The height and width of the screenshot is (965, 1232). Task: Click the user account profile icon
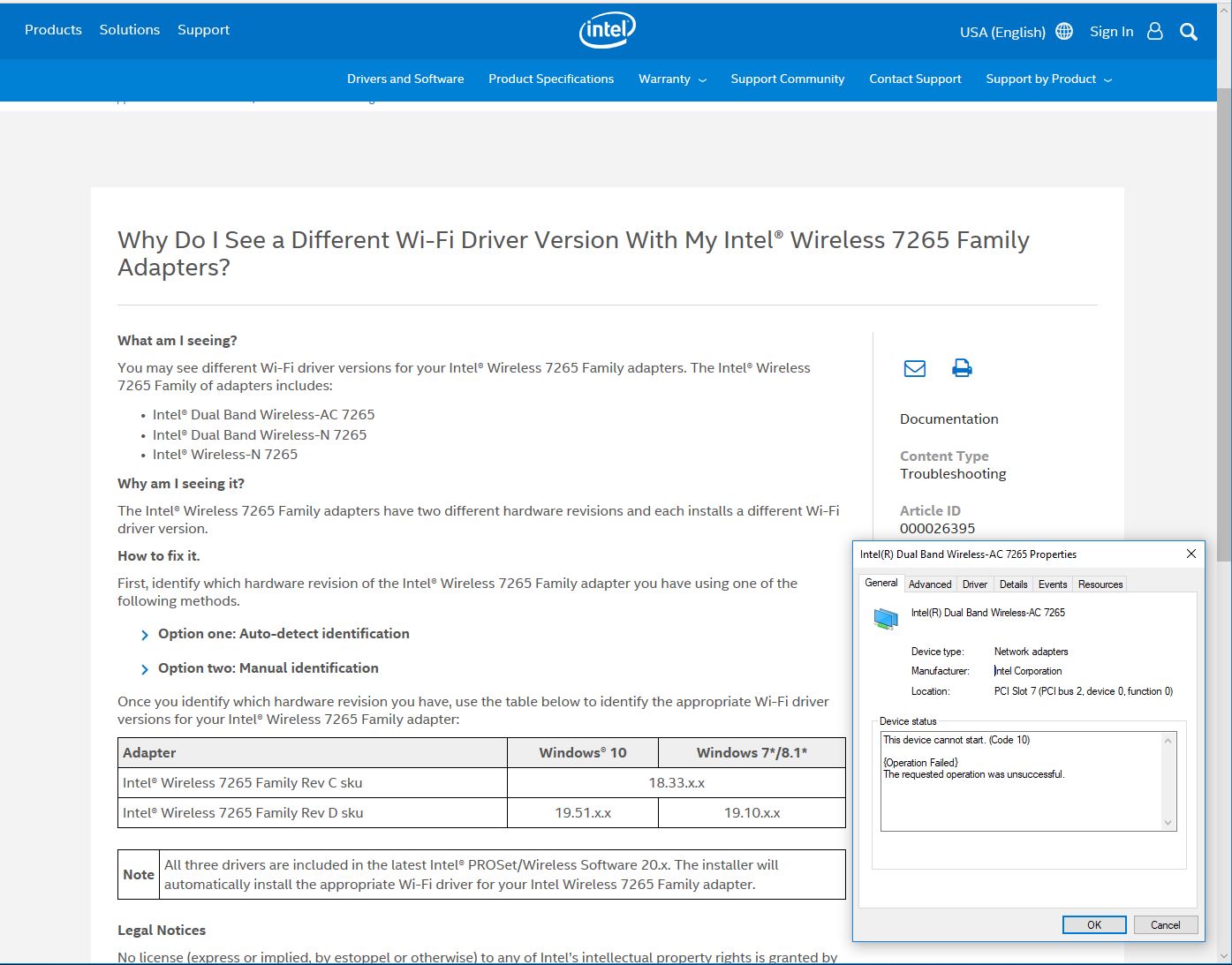click(x=1154, y=32)
